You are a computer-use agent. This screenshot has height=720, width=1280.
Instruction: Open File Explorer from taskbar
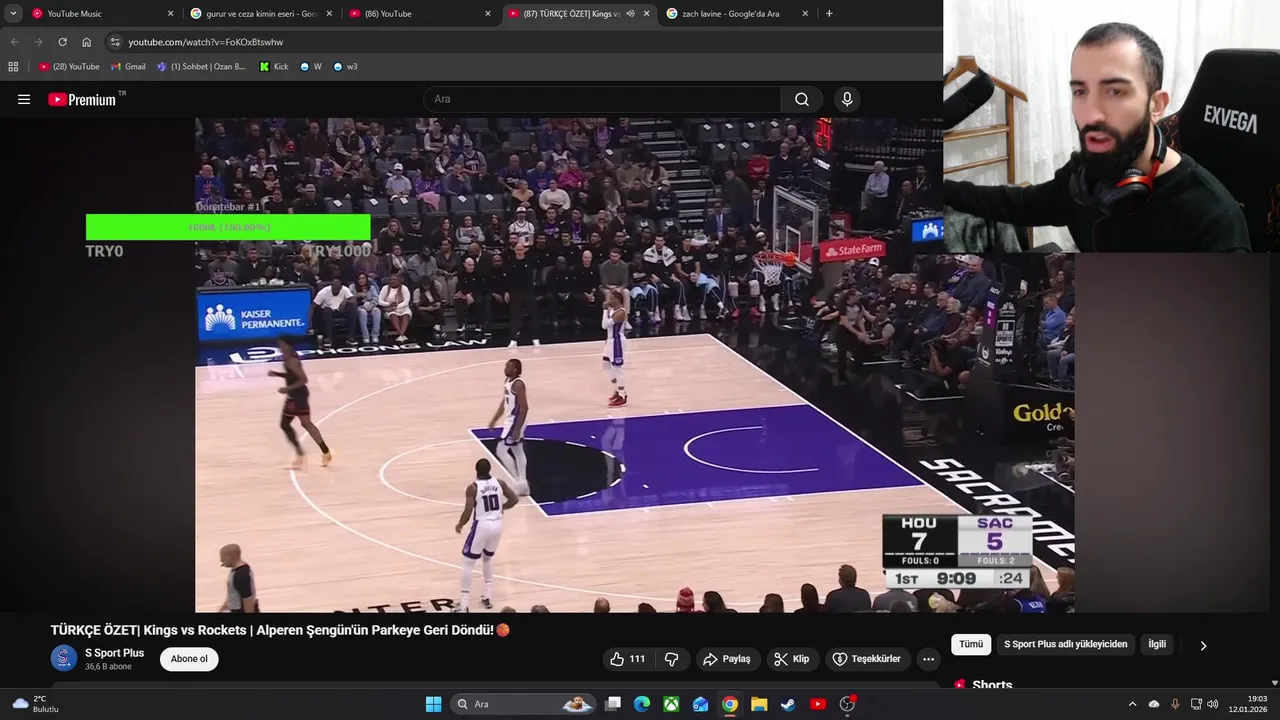tap(759, 704)
